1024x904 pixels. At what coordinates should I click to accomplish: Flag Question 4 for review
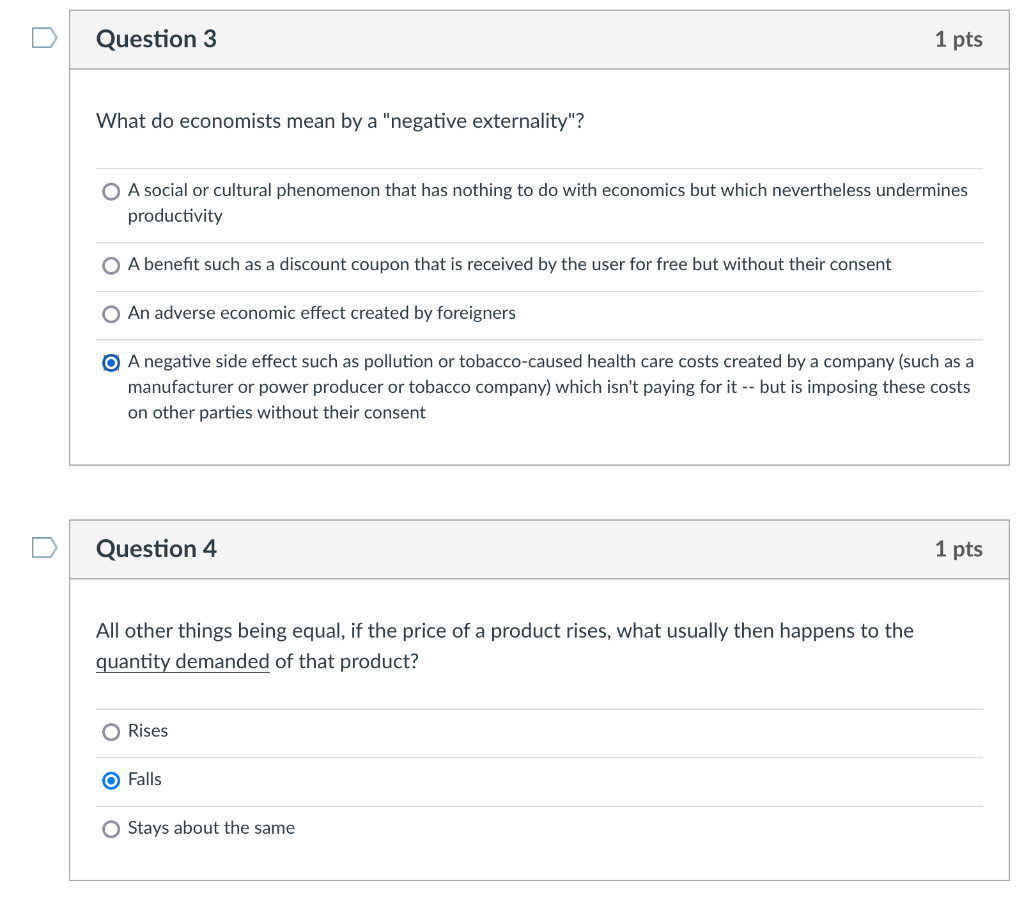click(x=43, y=548)
